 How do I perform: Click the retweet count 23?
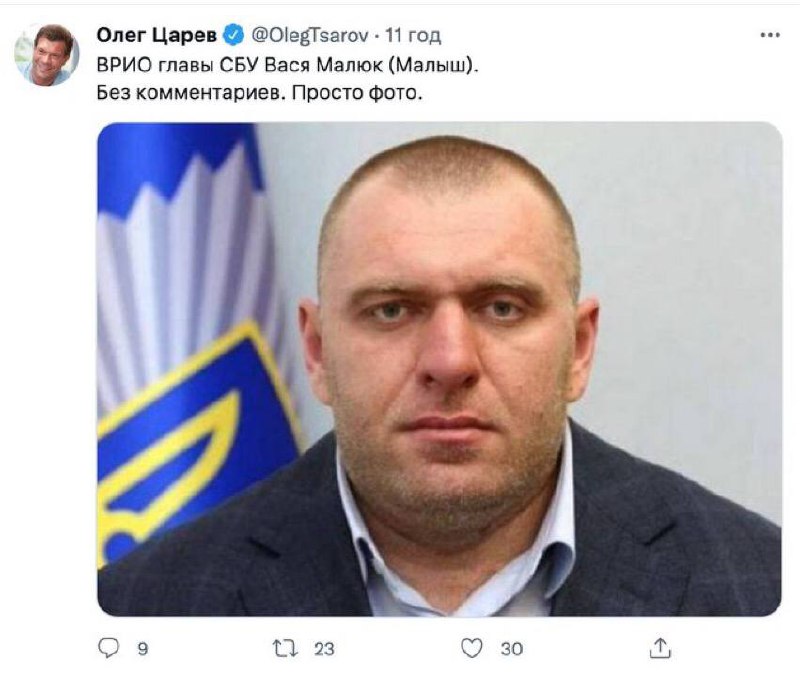point(324,648)
